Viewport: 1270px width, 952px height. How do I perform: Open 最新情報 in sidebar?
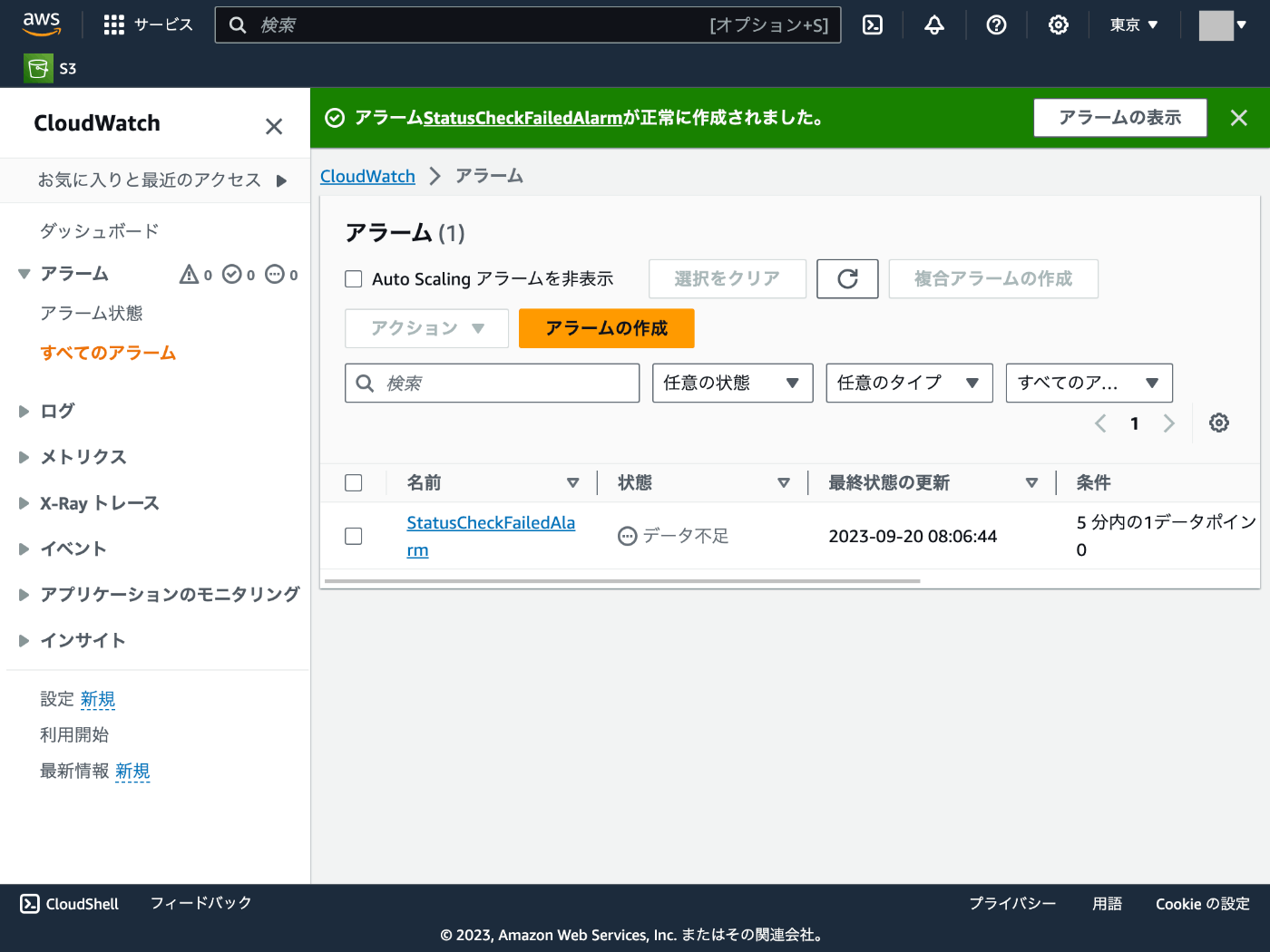click(74, 771)
